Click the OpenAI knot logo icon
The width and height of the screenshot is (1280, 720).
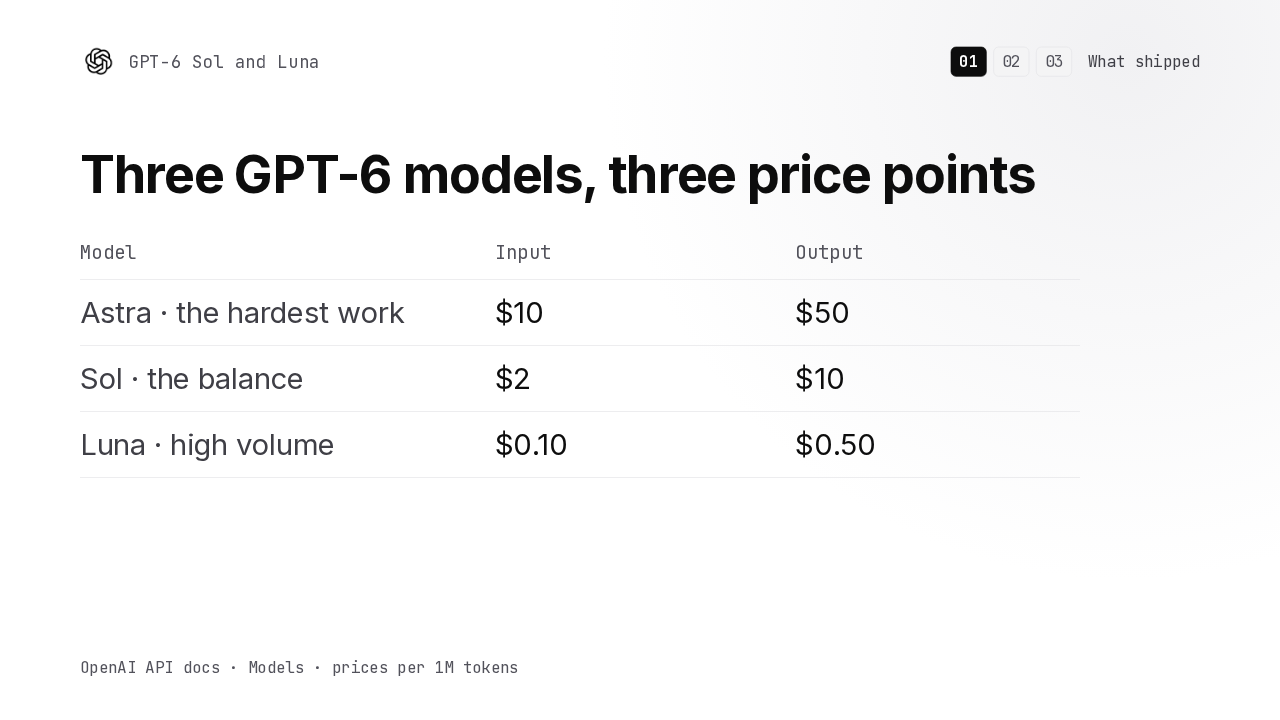coord(99,62)
